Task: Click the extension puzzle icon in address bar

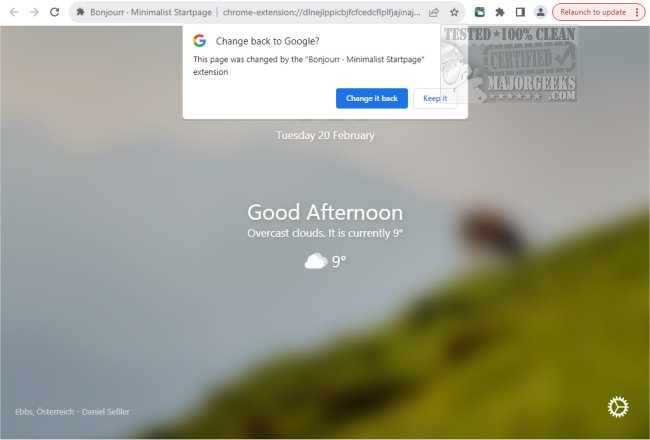Action: [80, 12]
